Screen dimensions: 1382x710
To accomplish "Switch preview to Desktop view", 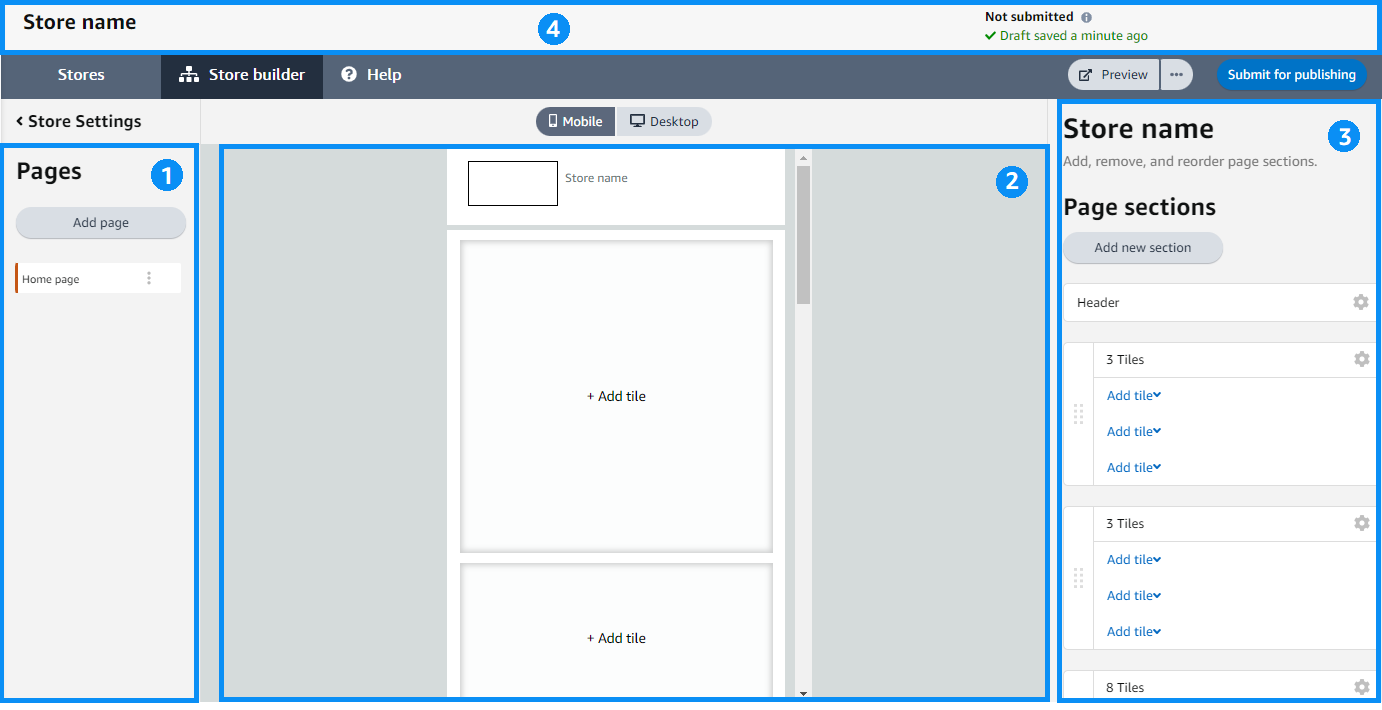I will 664,122.
